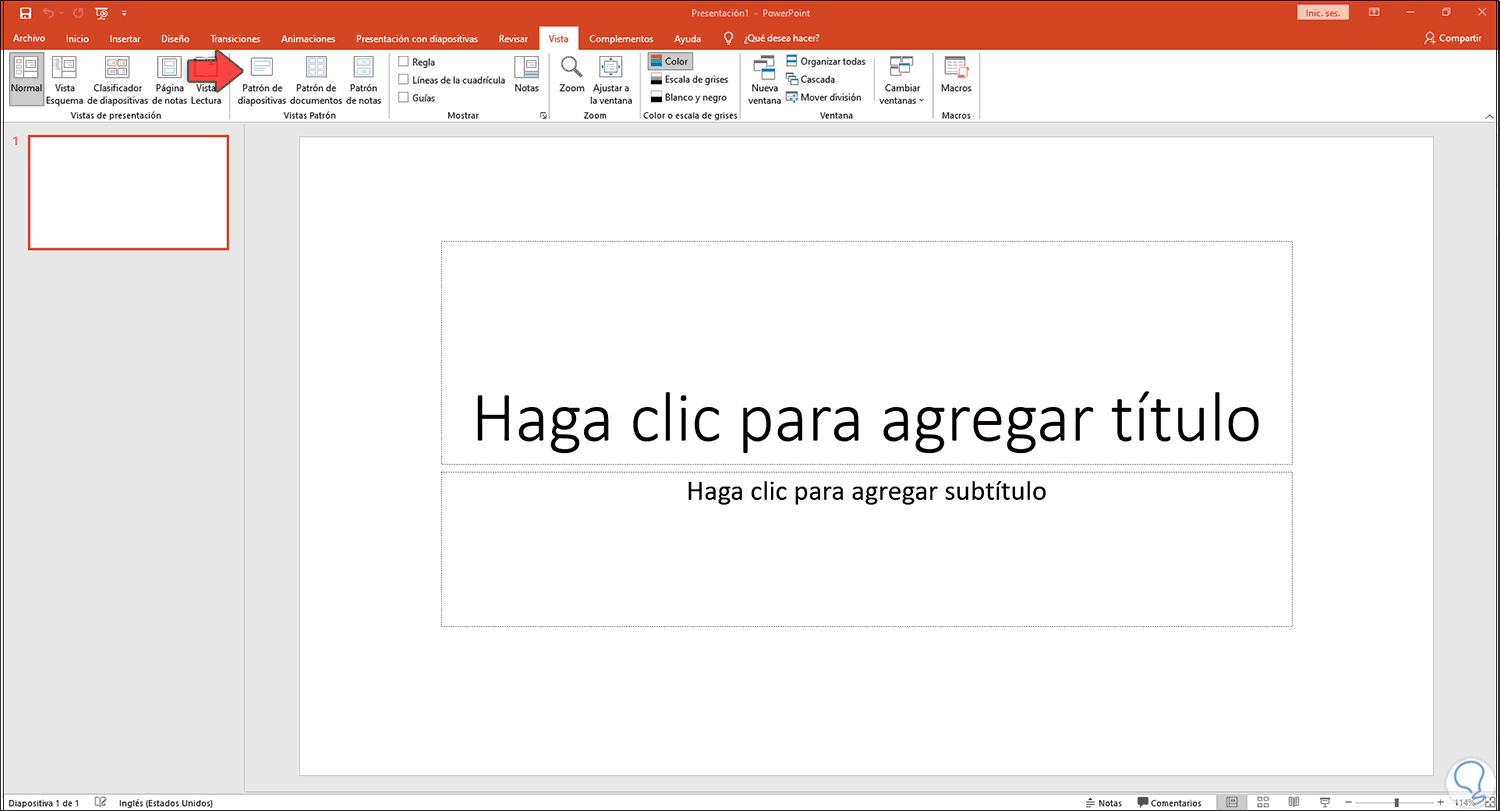Toggle Notas in the status bar
Image resolution: width=1500 pixels, height=811 pixels.
click(1103, 803)
